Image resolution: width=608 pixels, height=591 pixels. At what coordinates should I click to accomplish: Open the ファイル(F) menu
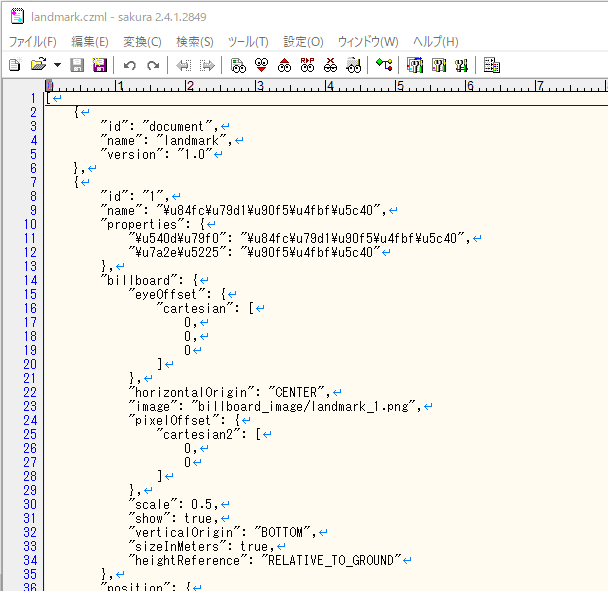click(32, 42)
